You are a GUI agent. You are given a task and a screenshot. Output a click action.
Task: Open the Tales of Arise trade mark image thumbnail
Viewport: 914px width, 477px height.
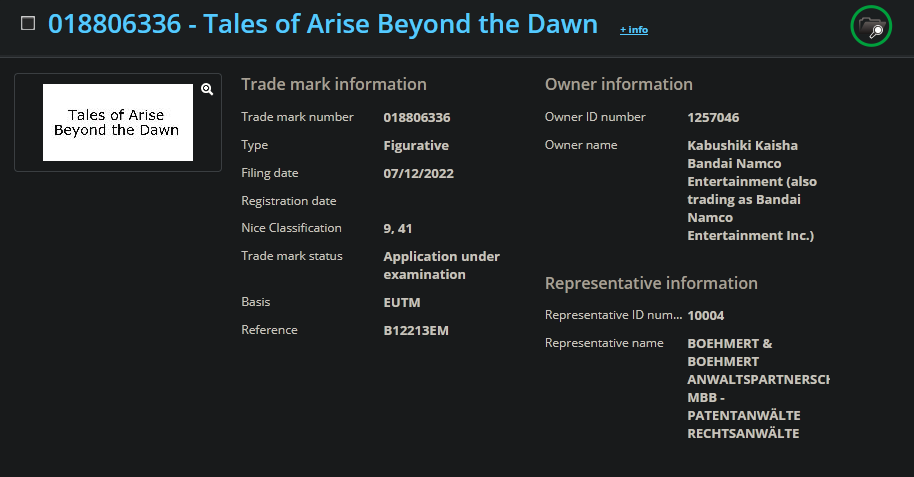118,122
